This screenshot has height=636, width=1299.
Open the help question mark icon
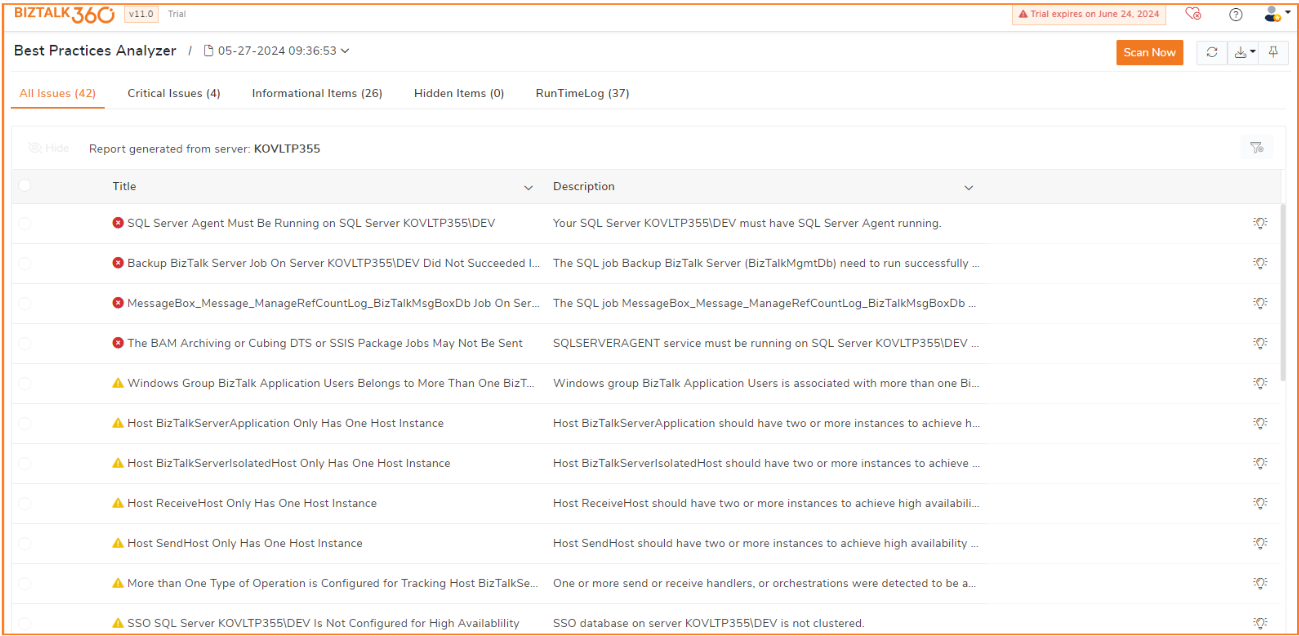pos(1235,14)
